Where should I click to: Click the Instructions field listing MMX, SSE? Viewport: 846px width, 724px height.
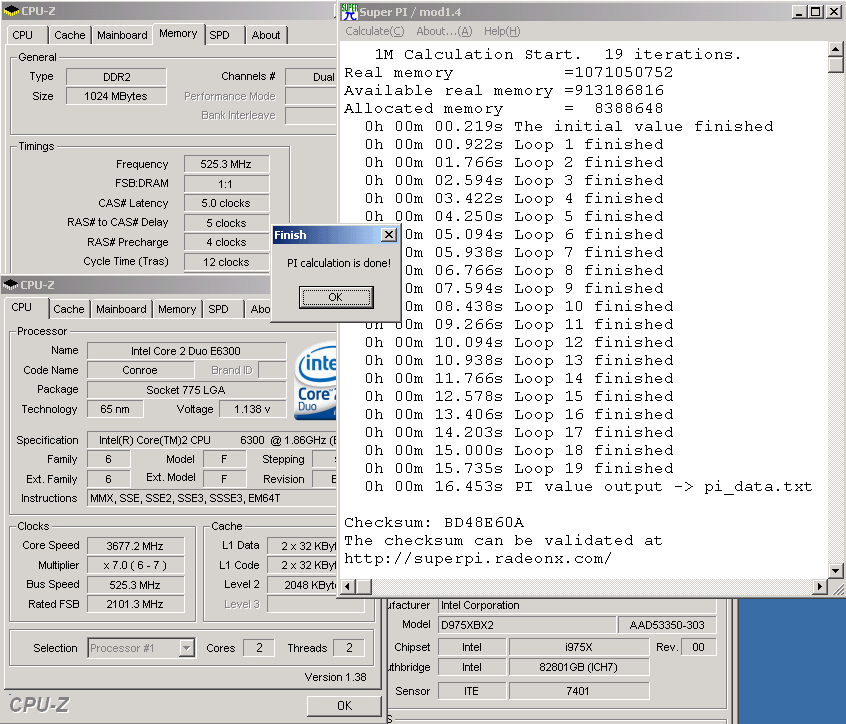tap(212, 498)
